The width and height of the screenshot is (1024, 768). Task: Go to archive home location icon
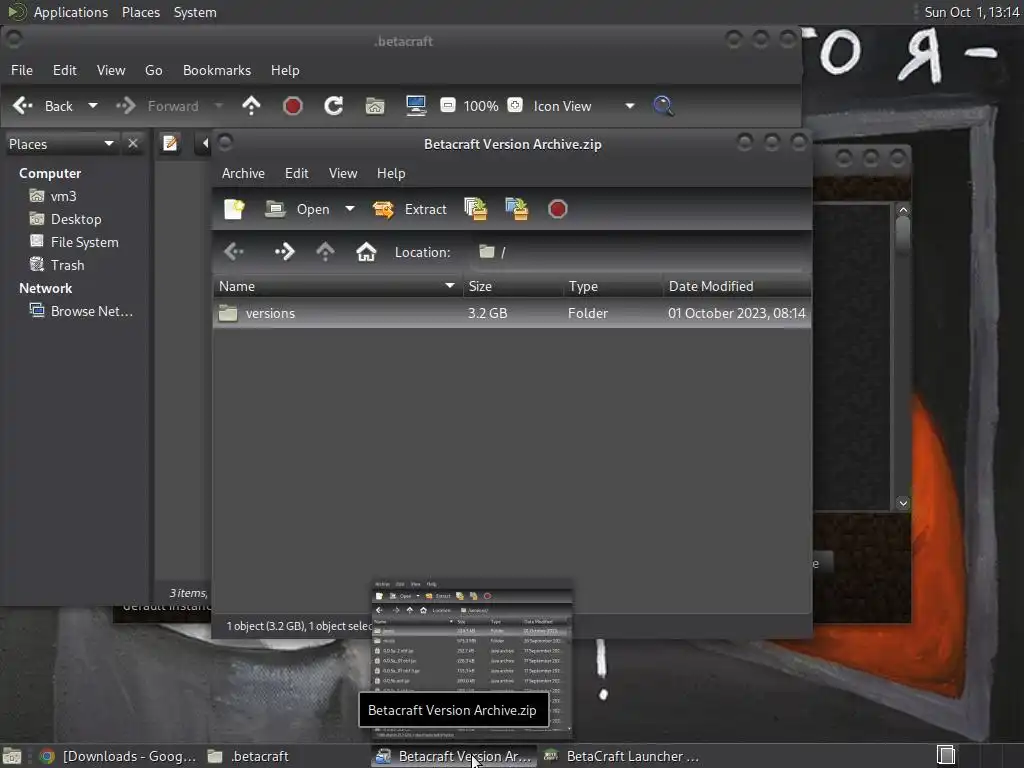366,251
